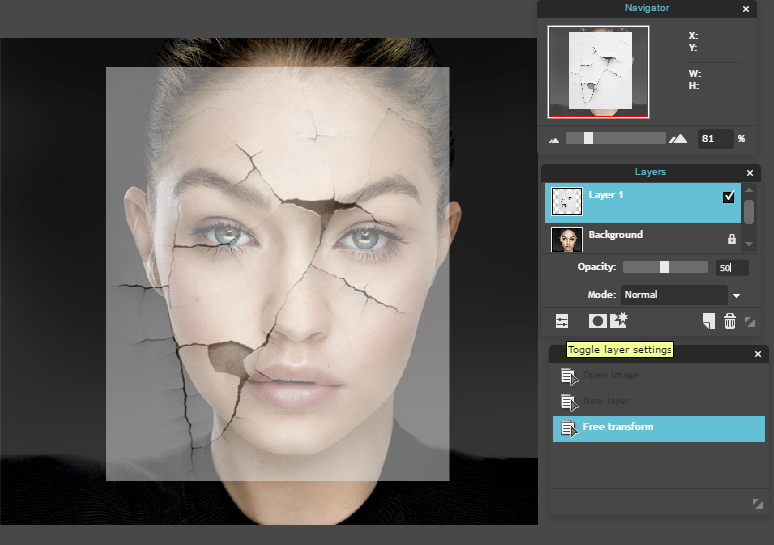The height and width of the screenshot is (545, 774).
Task: Click the Opacity: label
Action: (597, 267)
